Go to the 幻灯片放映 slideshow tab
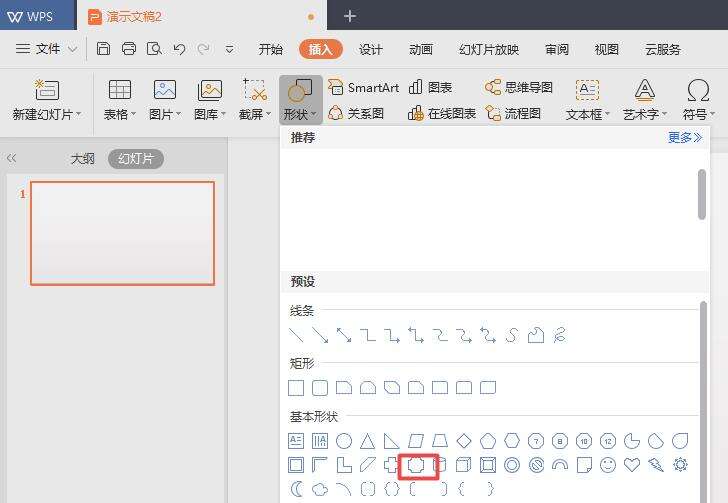728x503 pixels. (489, 49)
